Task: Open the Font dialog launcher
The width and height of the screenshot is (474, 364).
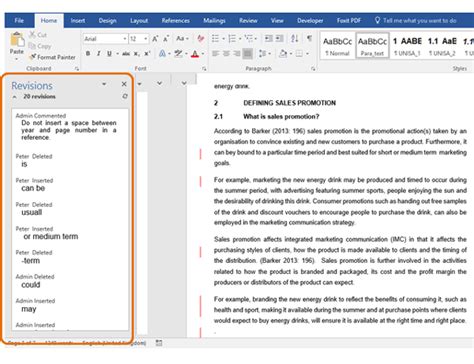Action: tap(204, 69)
